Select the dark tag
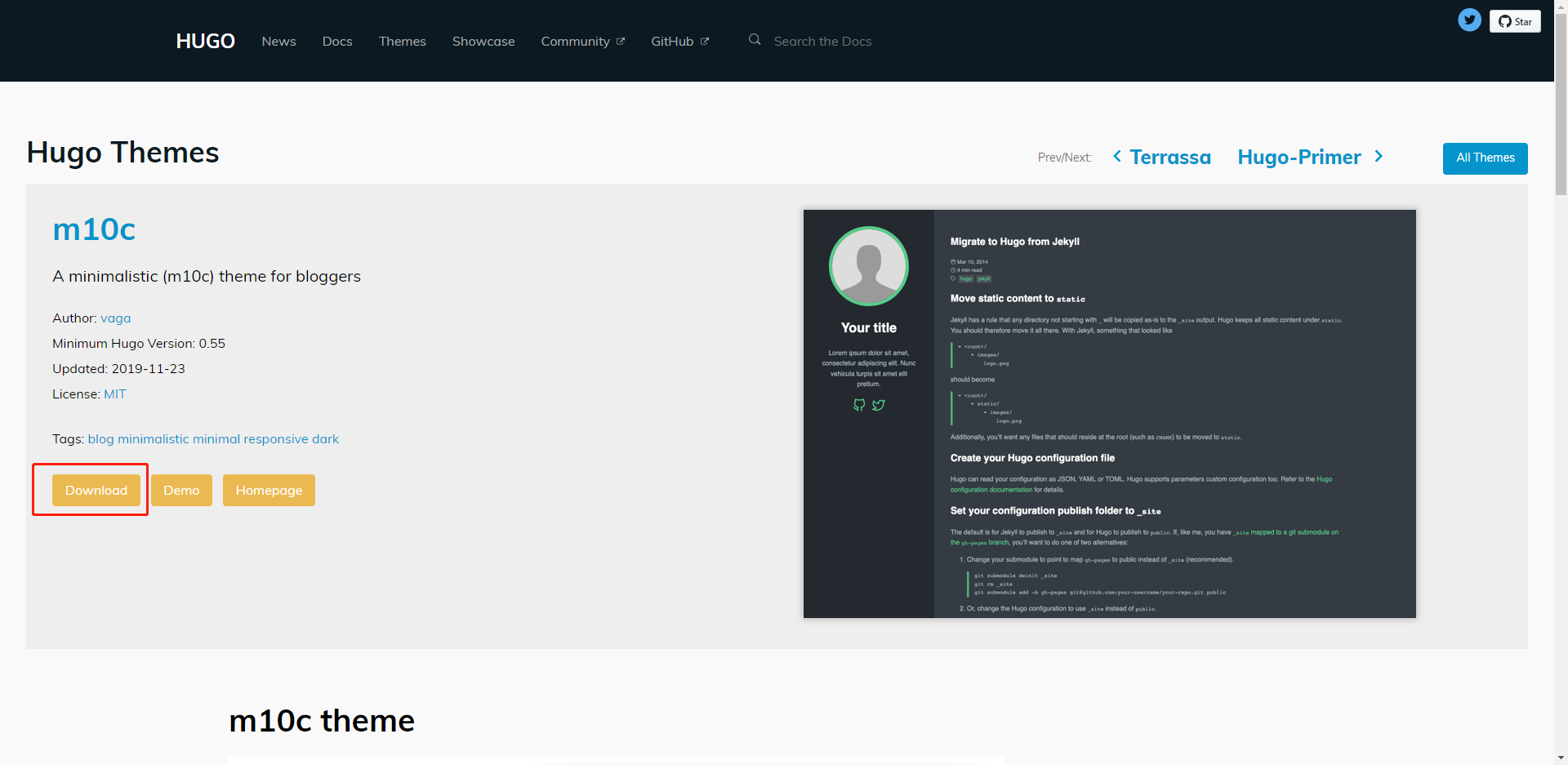The height and width of the screenshot is (765, 1568). pyautogui.click(x=325, y=439)
